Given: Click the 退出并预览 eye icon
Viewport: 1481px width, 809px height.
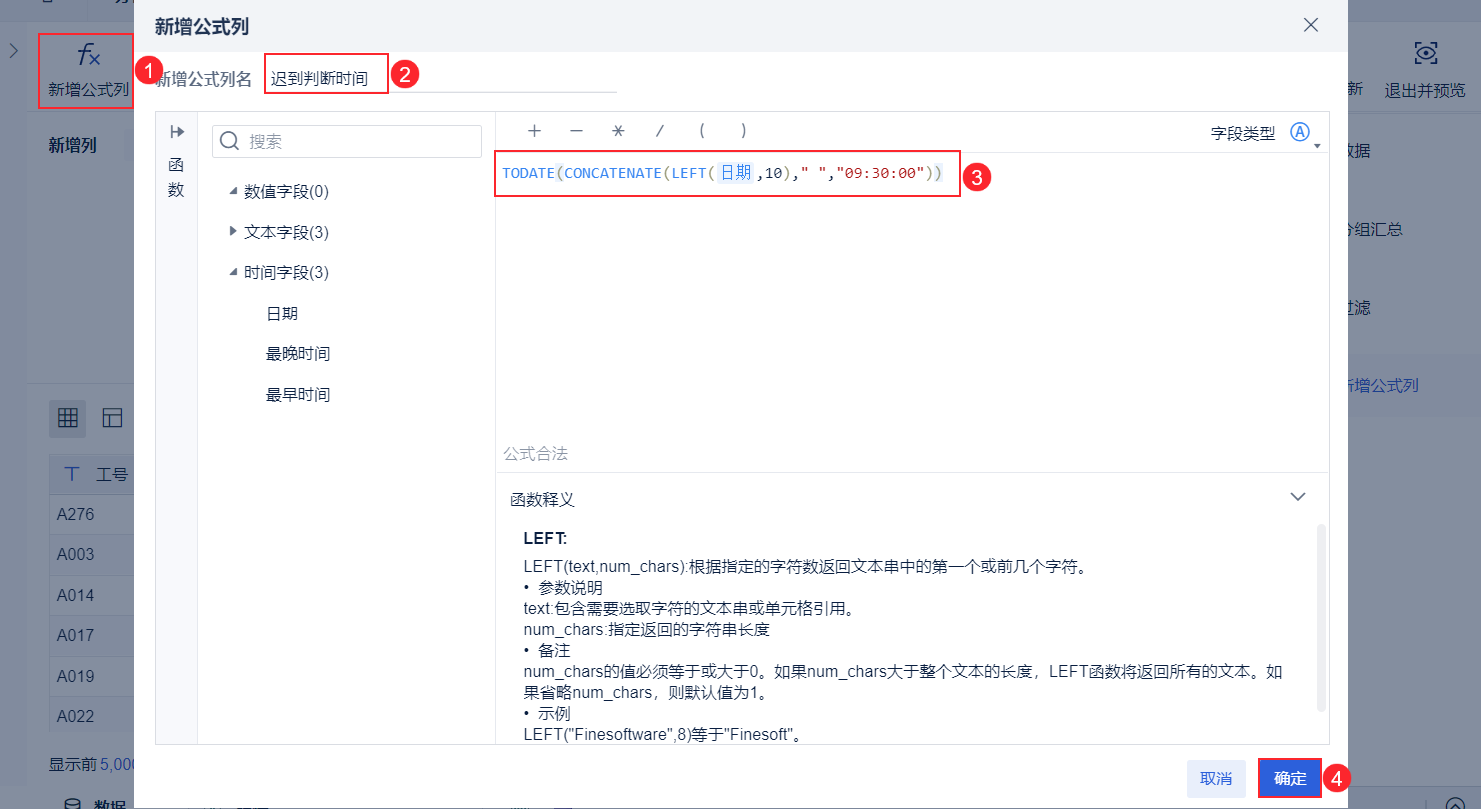Looking at the screenshot, I should tap(1425, 54).
